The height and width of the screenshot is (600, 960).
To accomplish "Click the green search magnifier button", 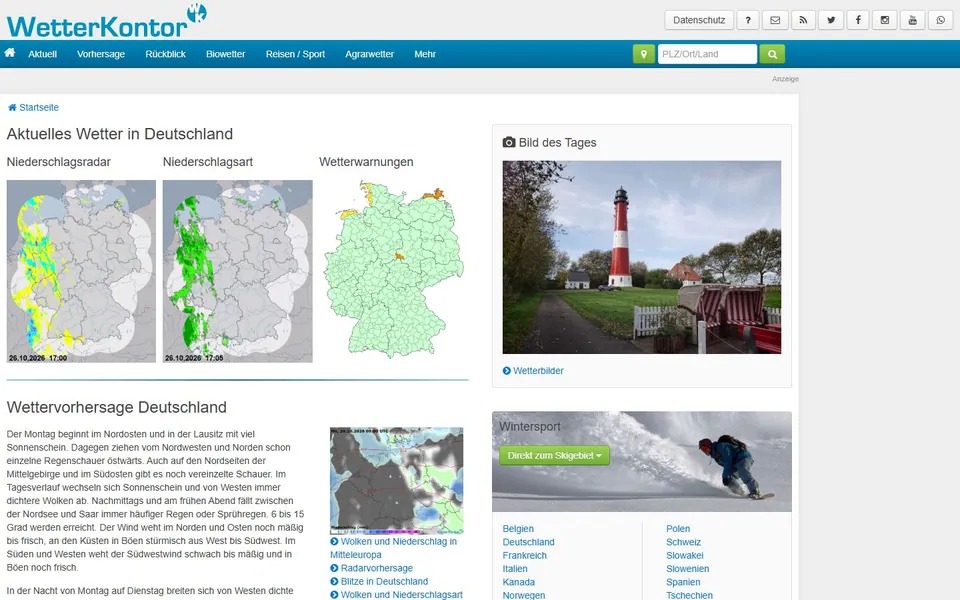I will click(x=772, y=54).
